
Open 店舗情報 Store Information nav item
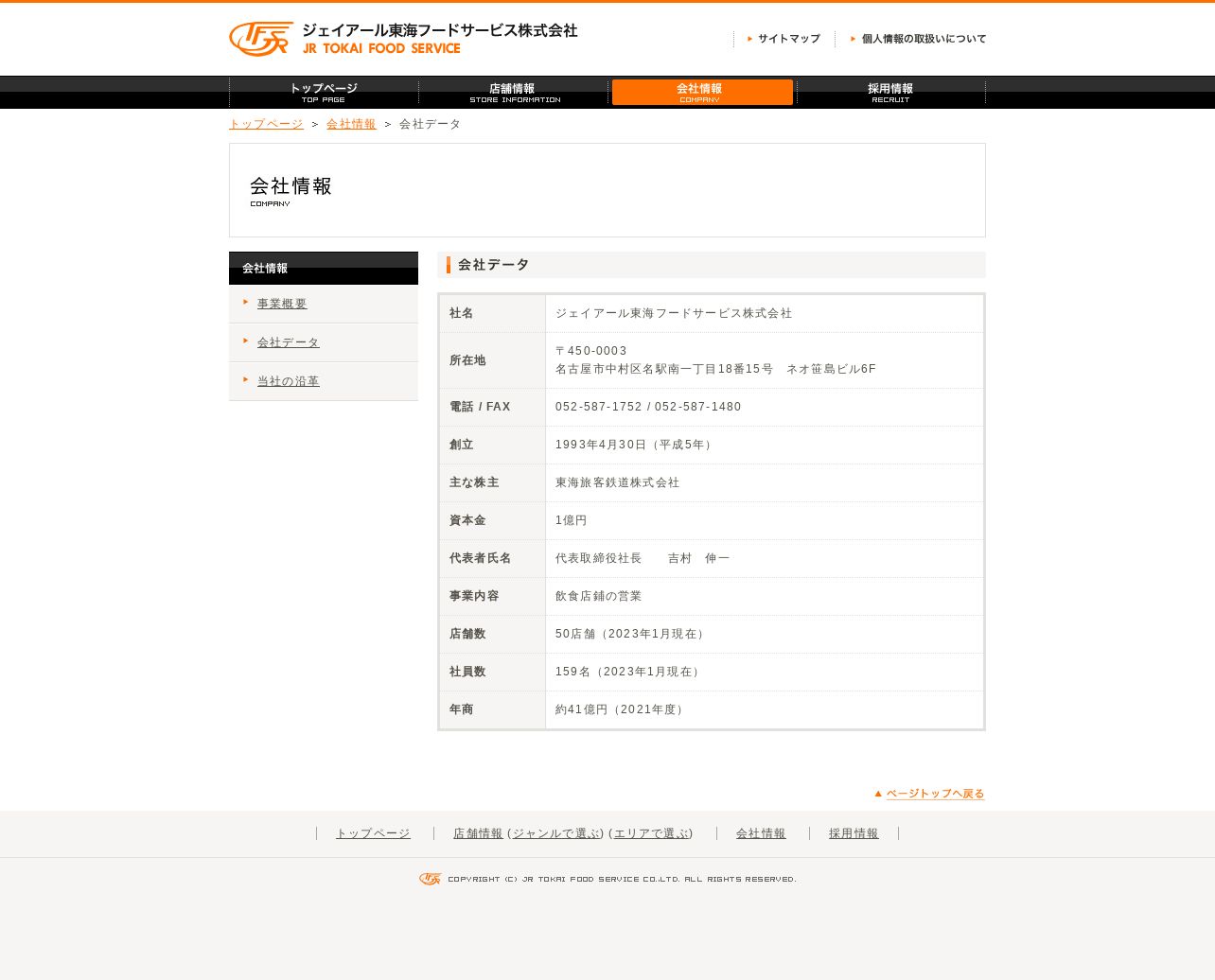(513, 93)
